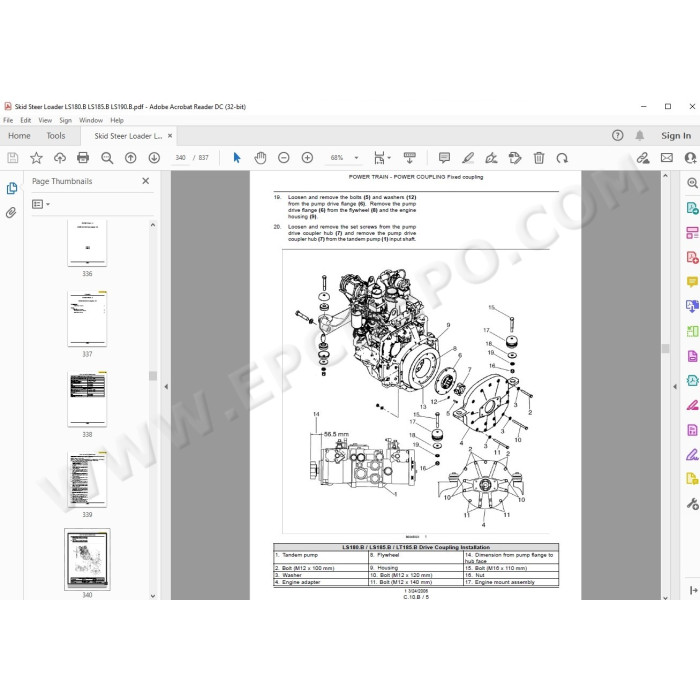The width and height of the screenshot is (700, 700).
Task: Click the stamp tool icon
Action: 515,158
